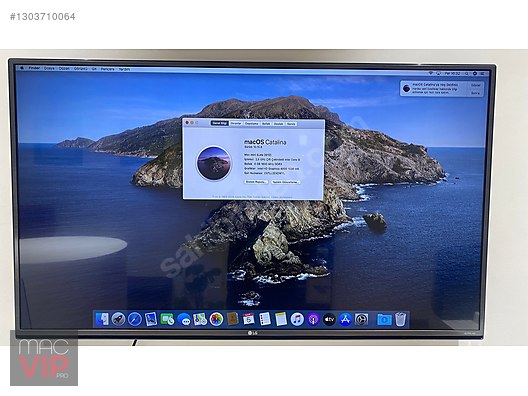The width and height of the screenshot is (528, 396).
Task: Switch to the Servis tab
Action: pos(291,124)
